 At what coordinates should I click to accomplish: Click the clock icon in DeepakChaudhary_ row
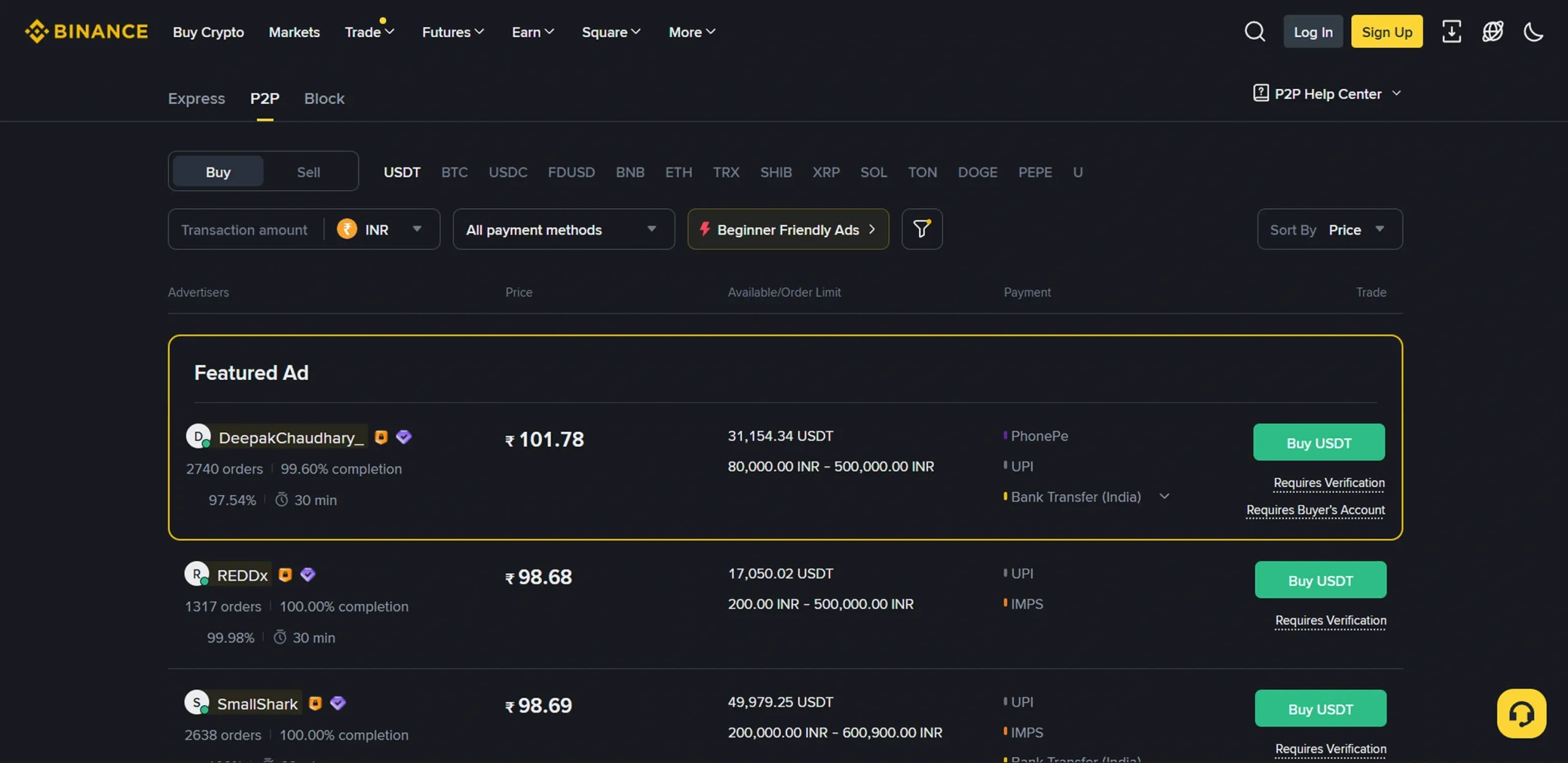click(281, 499)
